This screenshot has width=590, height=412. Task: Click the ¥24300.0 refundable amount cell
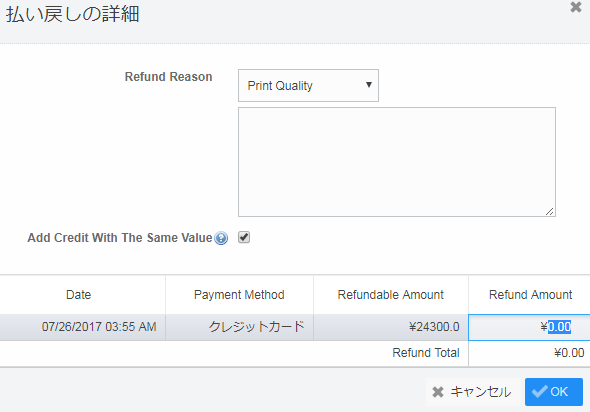pyautogui.click(x=391, y=327)
